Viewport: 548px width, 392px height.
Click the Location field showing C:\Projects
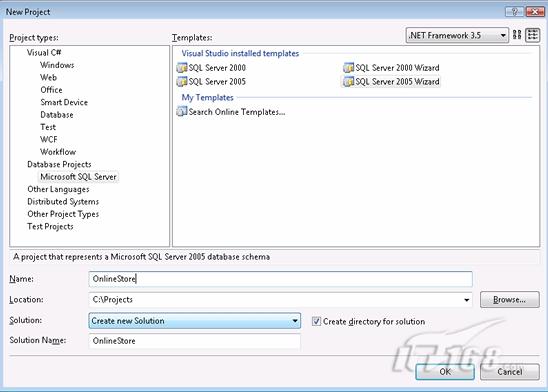(281, 300)
